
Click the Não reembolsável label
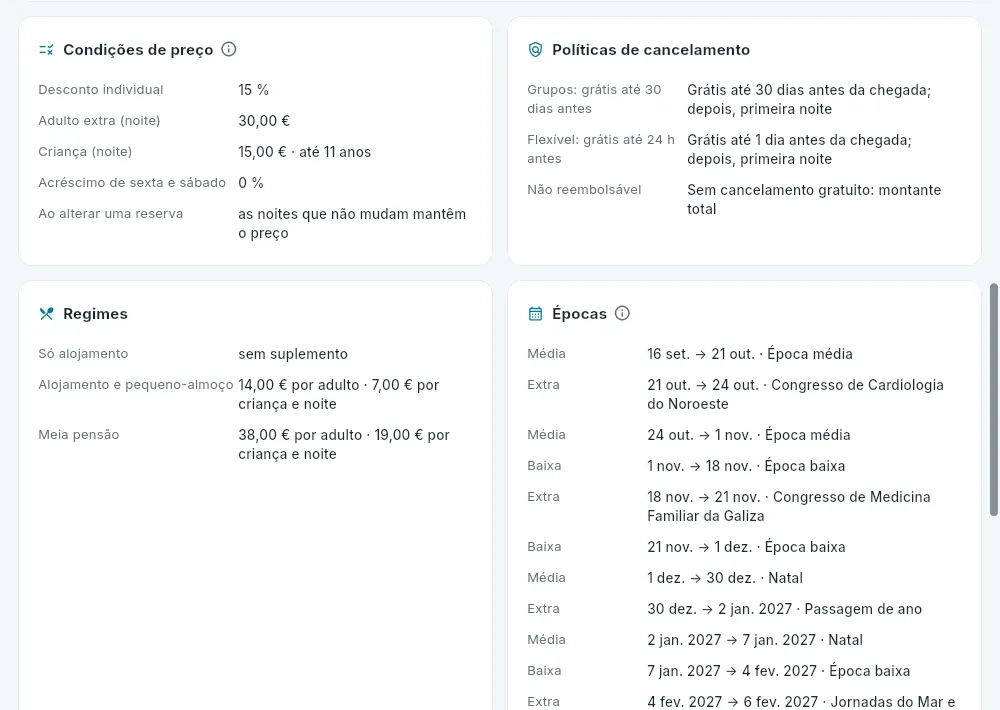coord(584,189)
